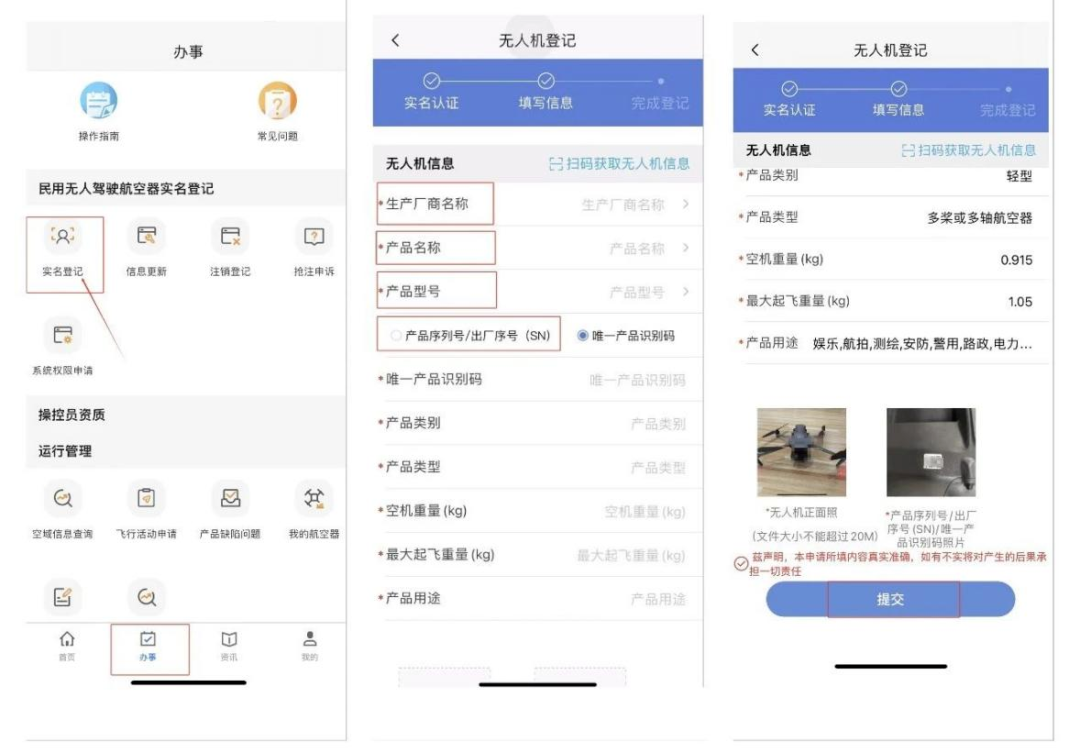Tap the 空域信息查询 icon
This screenshot has height=753, width=1080.
tap(63, 498)
